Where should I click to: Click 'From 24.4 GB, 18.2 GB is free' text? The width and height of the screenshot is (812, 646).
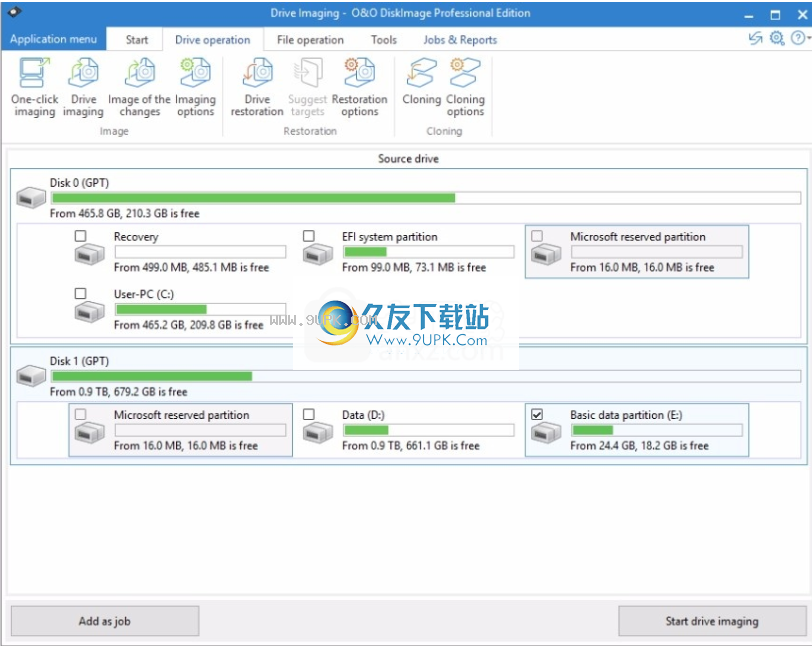(x=640, y=446)
